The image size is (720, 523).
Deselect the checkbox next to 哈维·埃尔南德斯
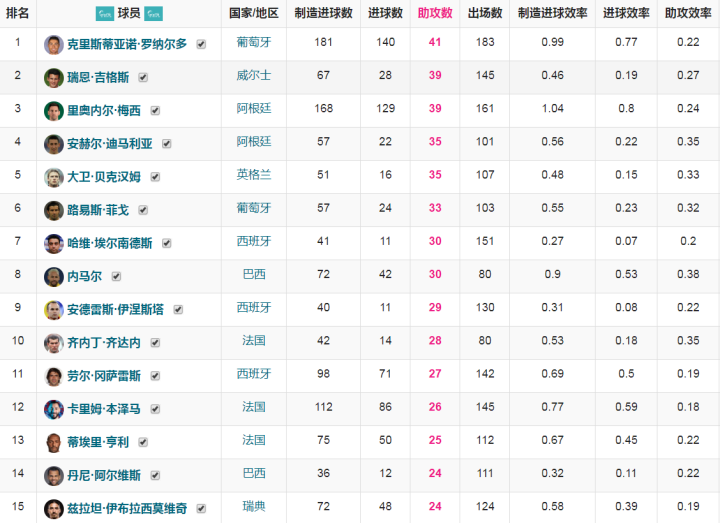pos(167,243)
